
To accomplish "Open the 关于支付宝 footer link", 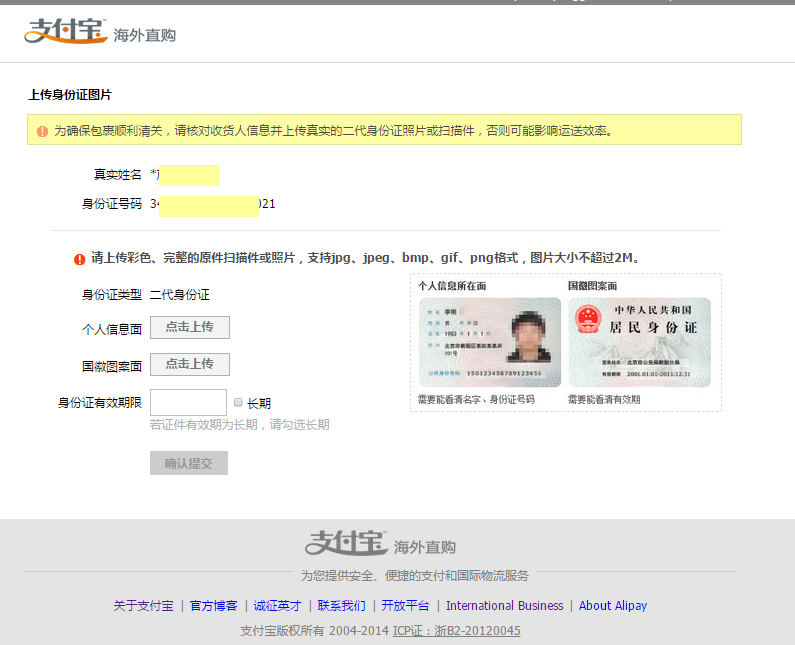I will (143, 606).
